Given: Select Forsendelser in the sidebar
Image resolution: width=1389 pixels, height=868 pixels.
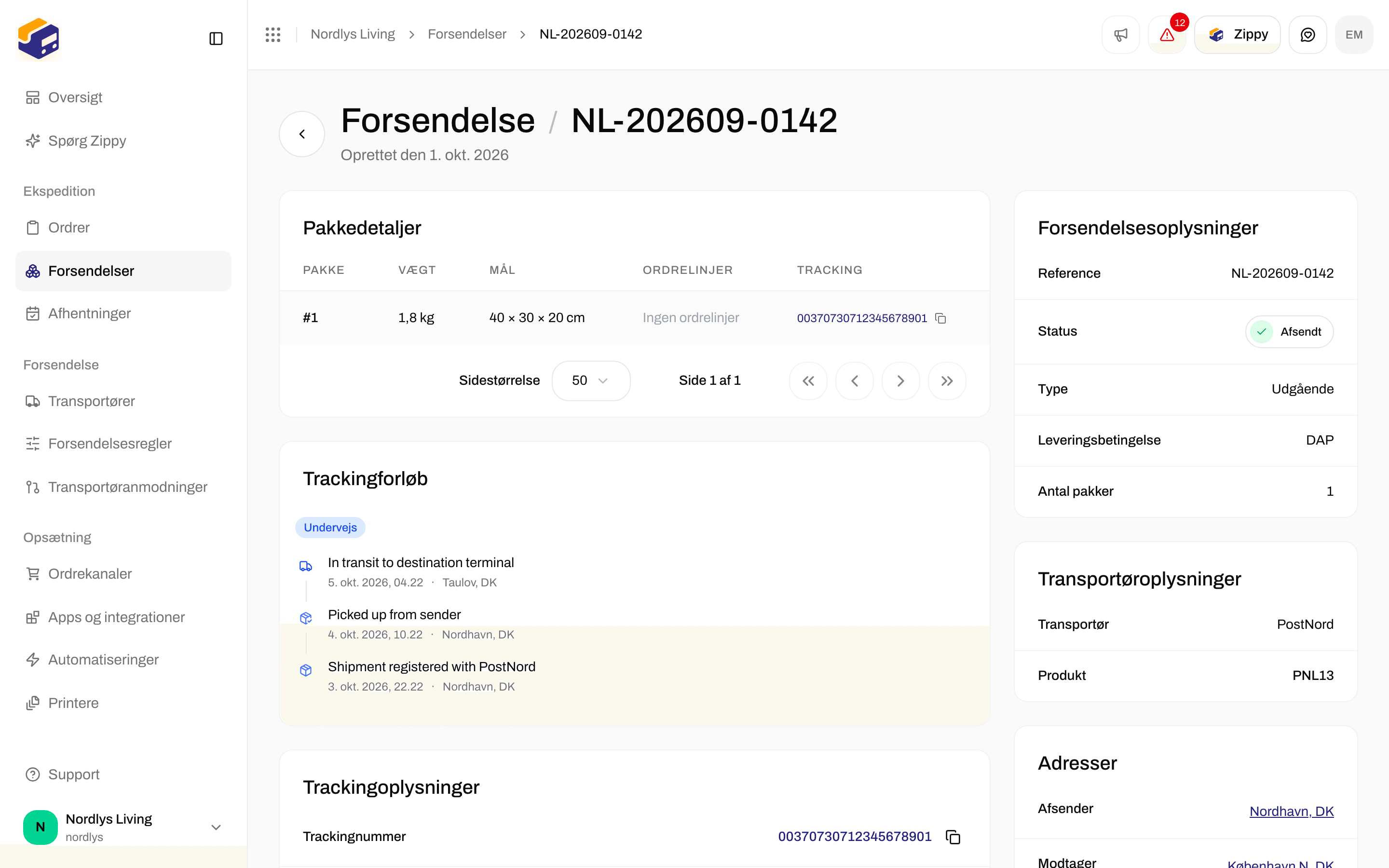Looking at the screenshot, I should coord(123,271).
